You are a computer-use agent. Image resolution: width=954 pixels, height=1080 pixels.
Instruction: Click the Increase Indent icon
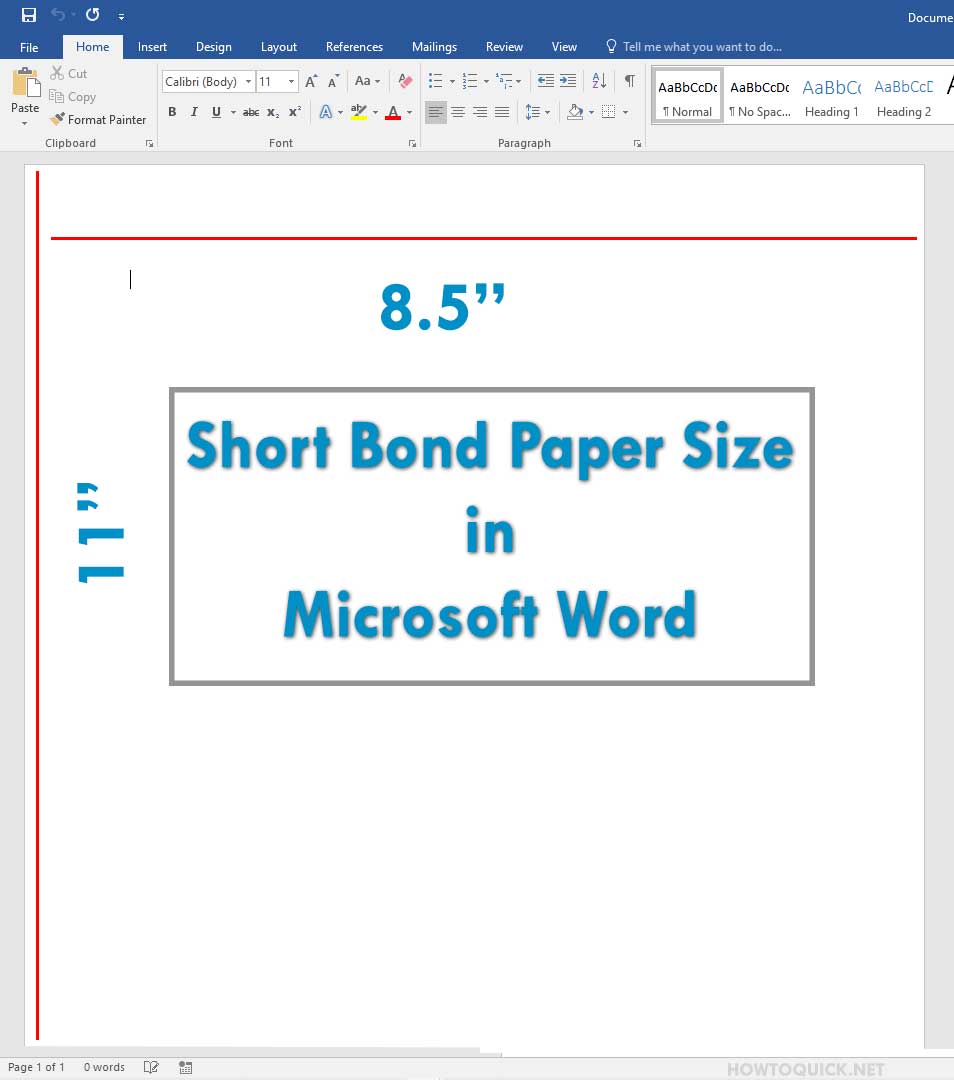[x=568, y=81]
